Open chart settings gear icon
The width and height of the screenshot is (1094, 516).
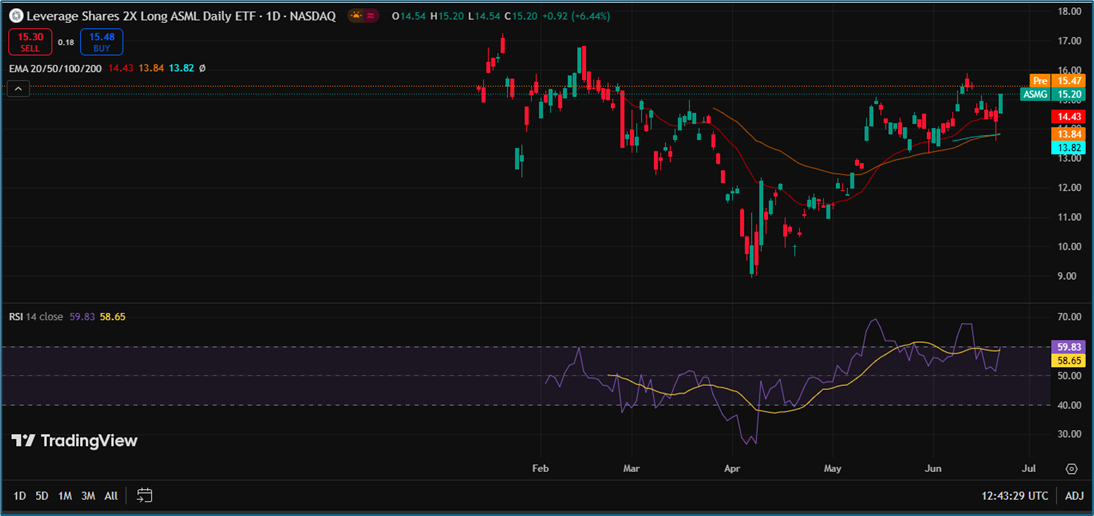[x=1071, y=469]
